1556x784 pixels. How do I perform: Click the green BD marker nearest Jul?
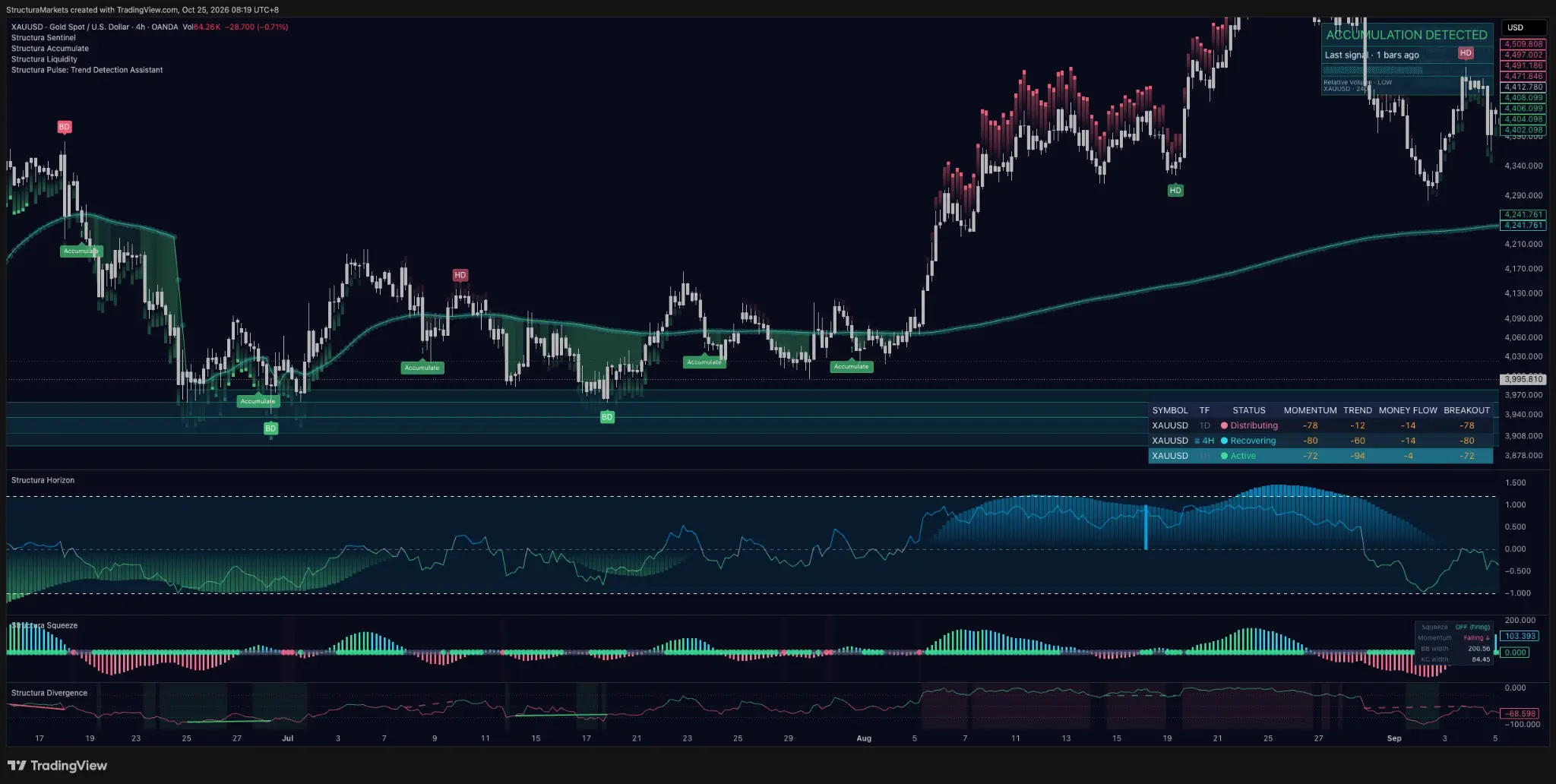click(270, 428)
